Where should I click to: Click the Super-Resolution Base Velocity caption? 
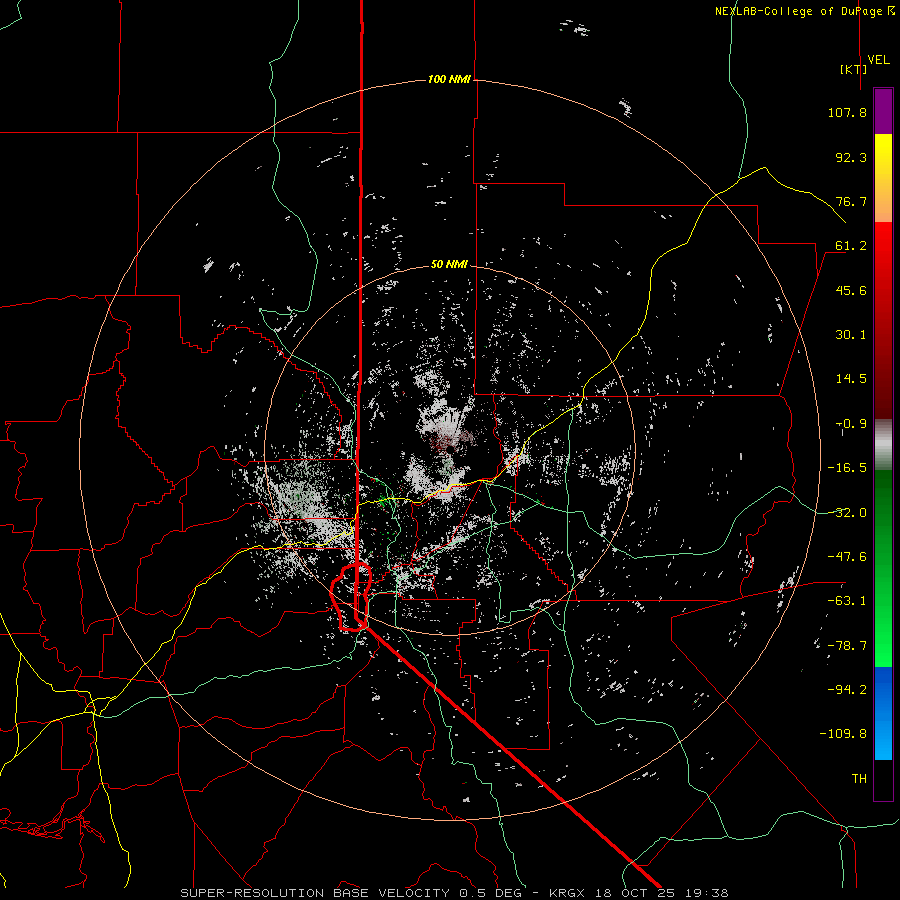click(x=454, y=893)
